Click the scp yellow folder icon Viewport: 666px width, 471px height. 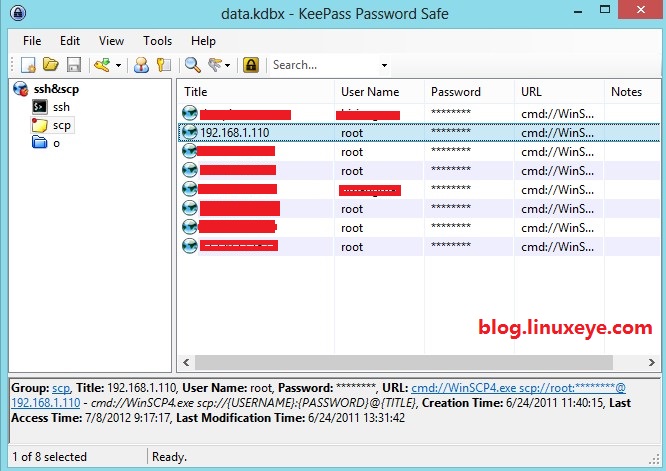40,125
